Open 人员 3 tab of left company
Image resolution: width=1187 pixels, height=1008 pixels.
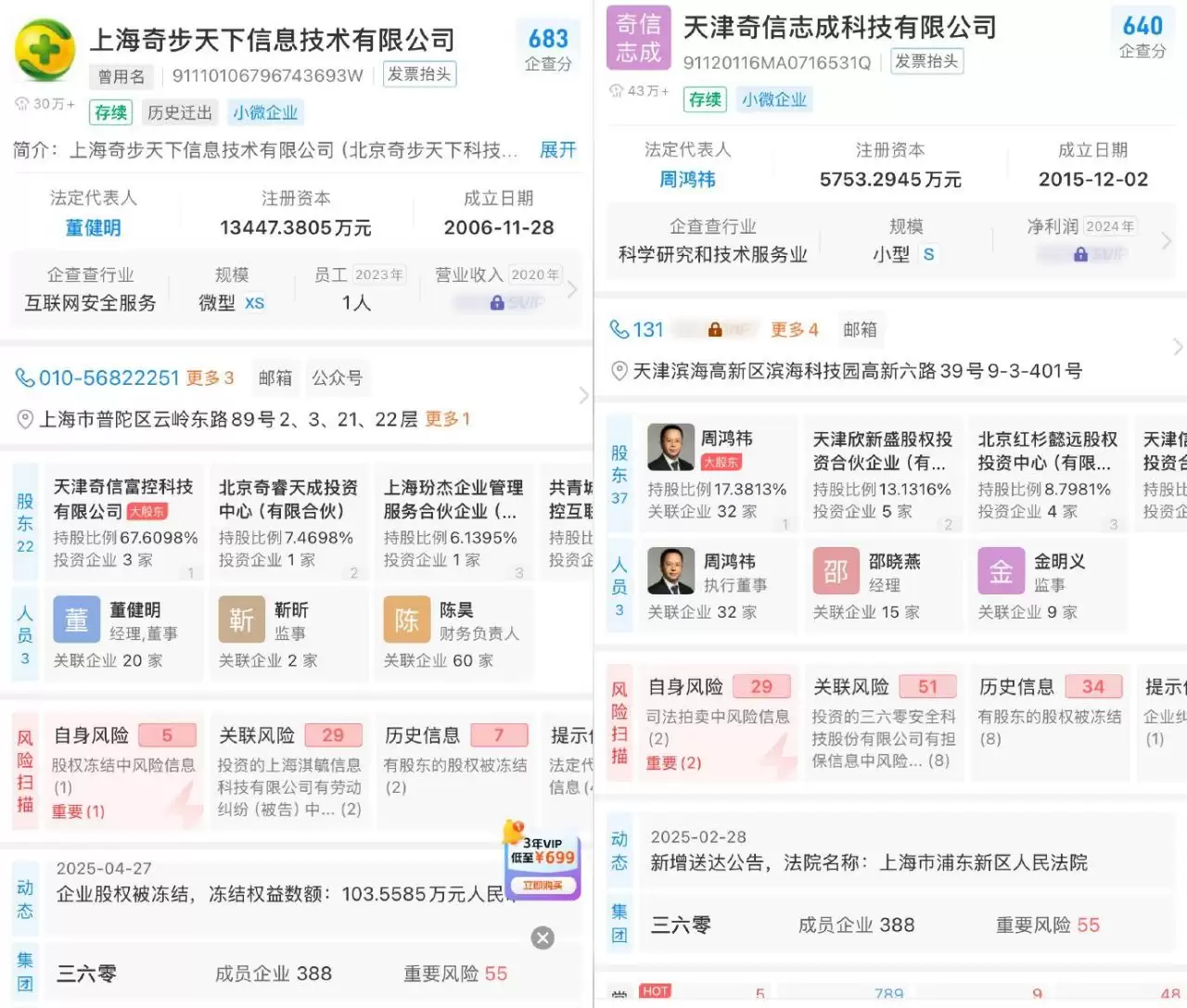[25, 635]
